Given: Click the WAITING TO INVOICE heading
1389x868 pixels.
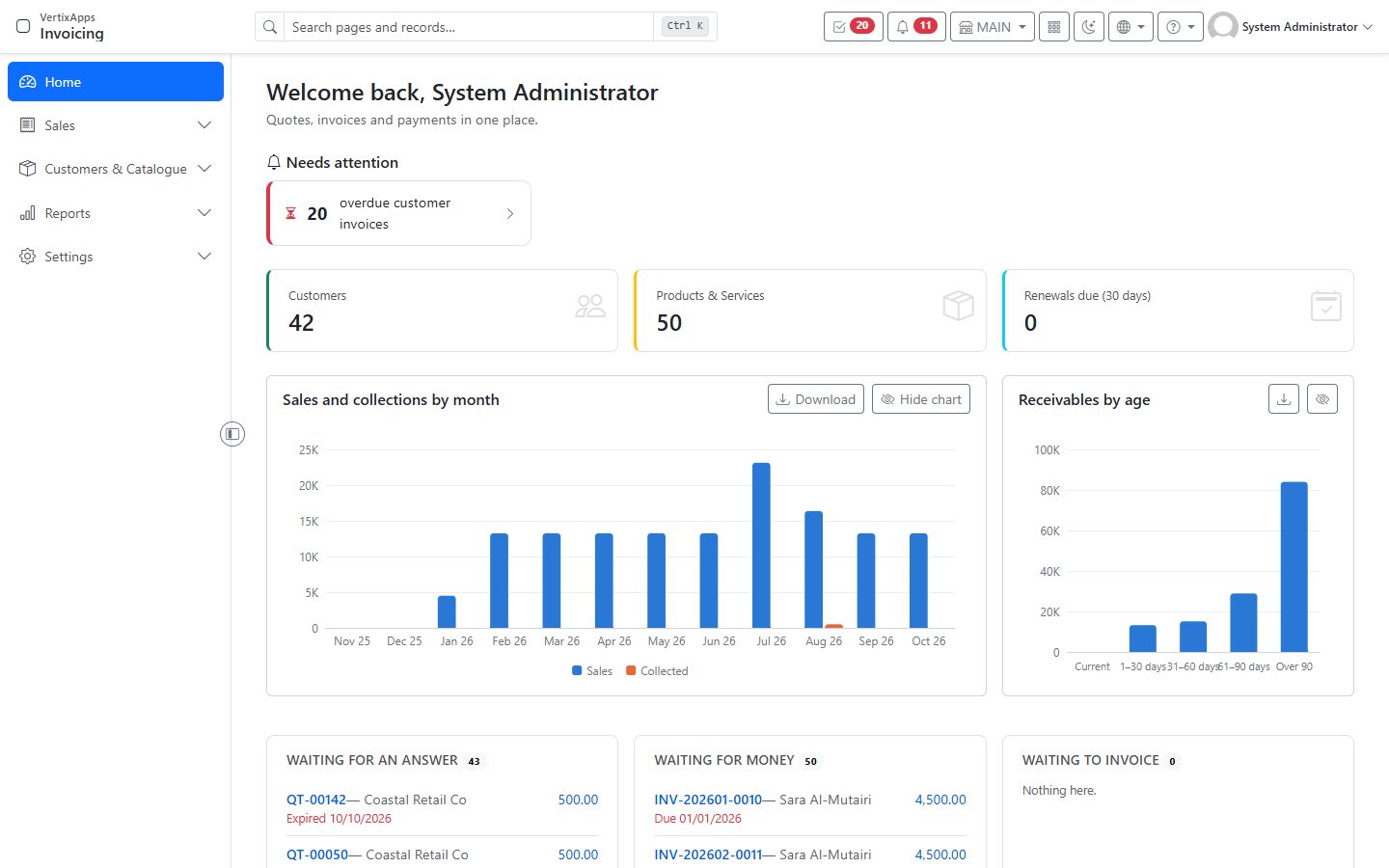Looking at the screenshot, I should click(x=1090, y=760).
